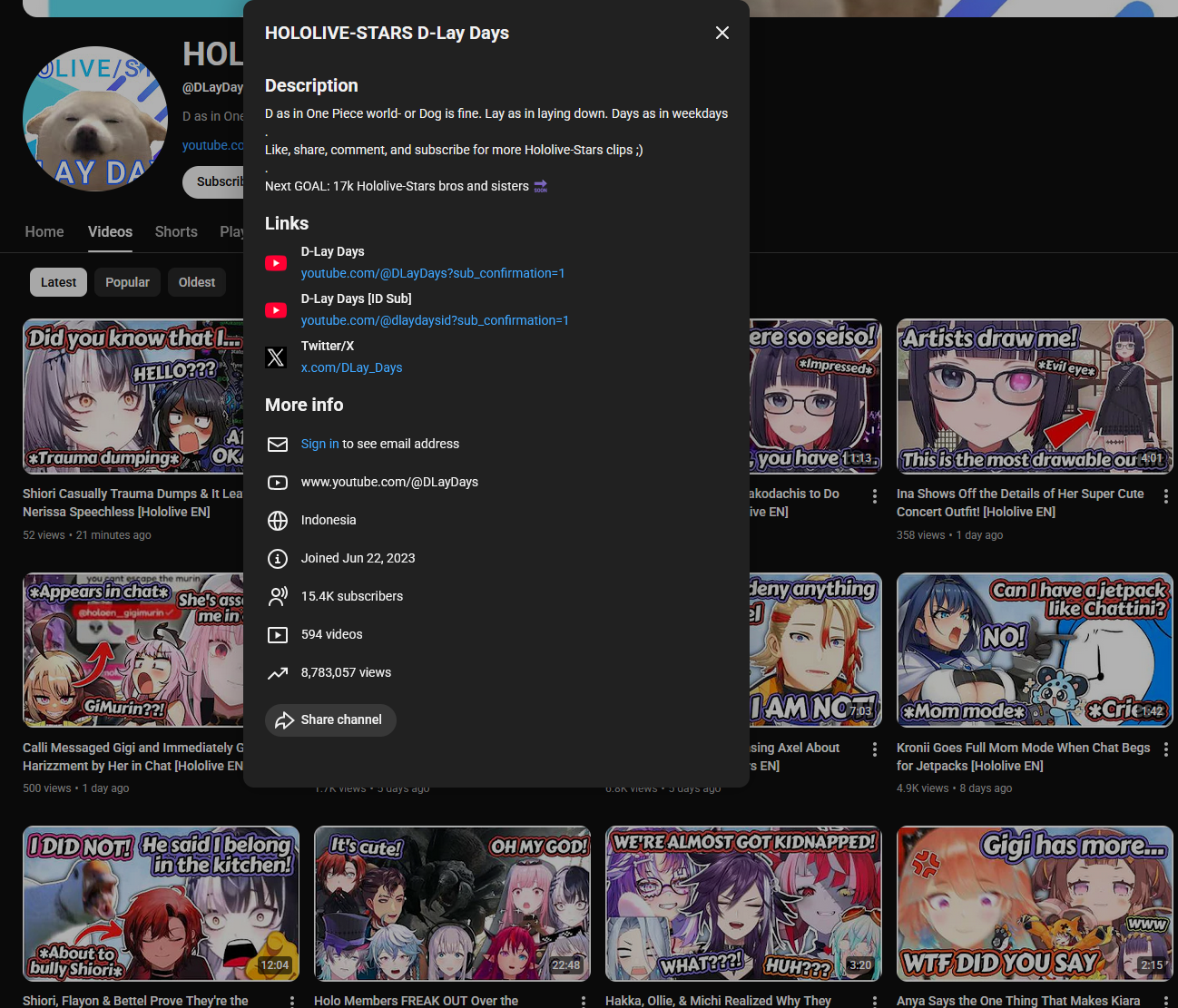The width and height of the screenshot is (1178, 1008).
Task: Open the Can I have a jetpack thumbnail
Action: tap(1035, 650)
